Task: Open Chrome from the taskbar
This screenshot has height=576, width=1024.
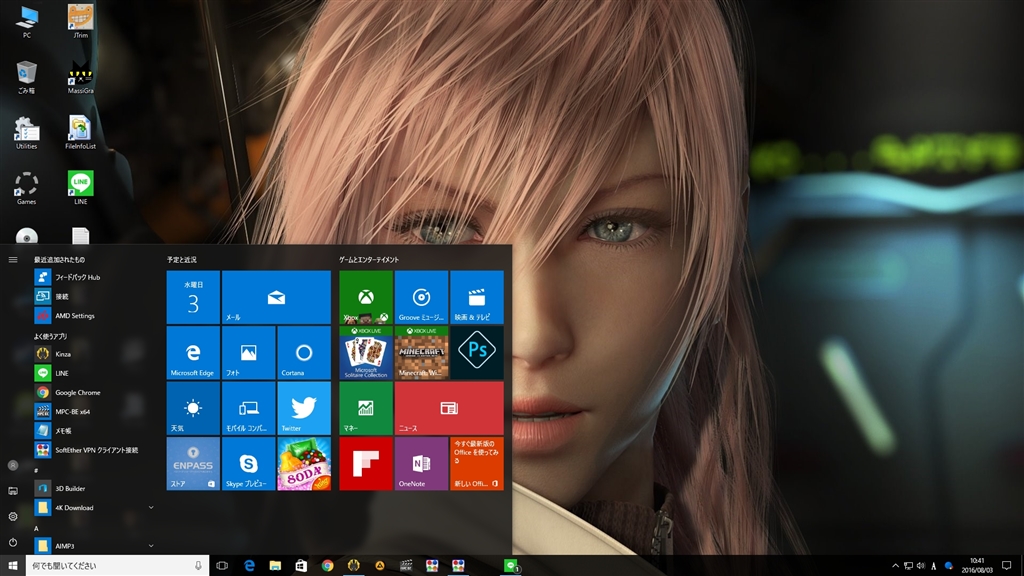Action: [327, 566]
